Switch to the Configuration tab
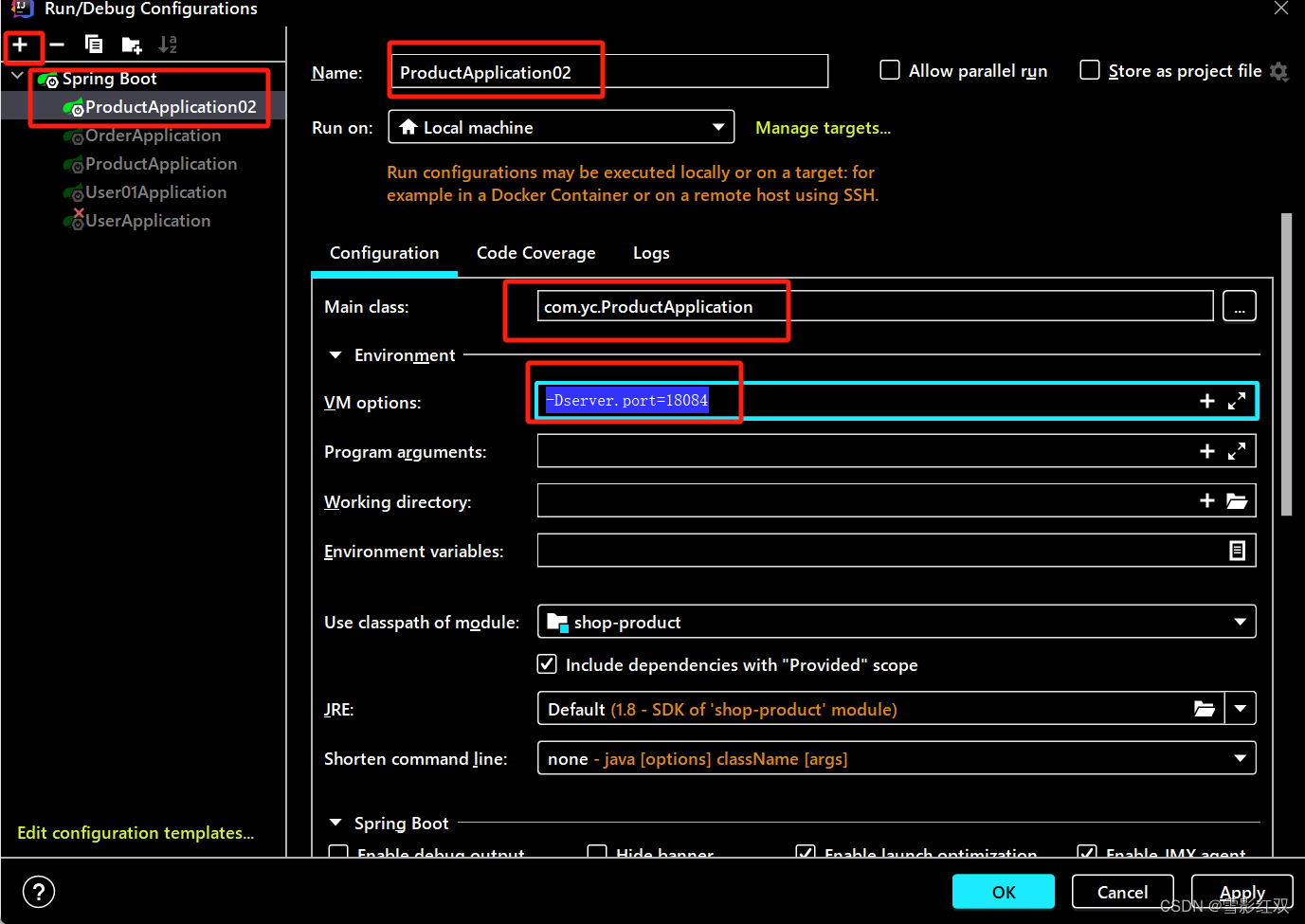 click(x=384, y=253)
